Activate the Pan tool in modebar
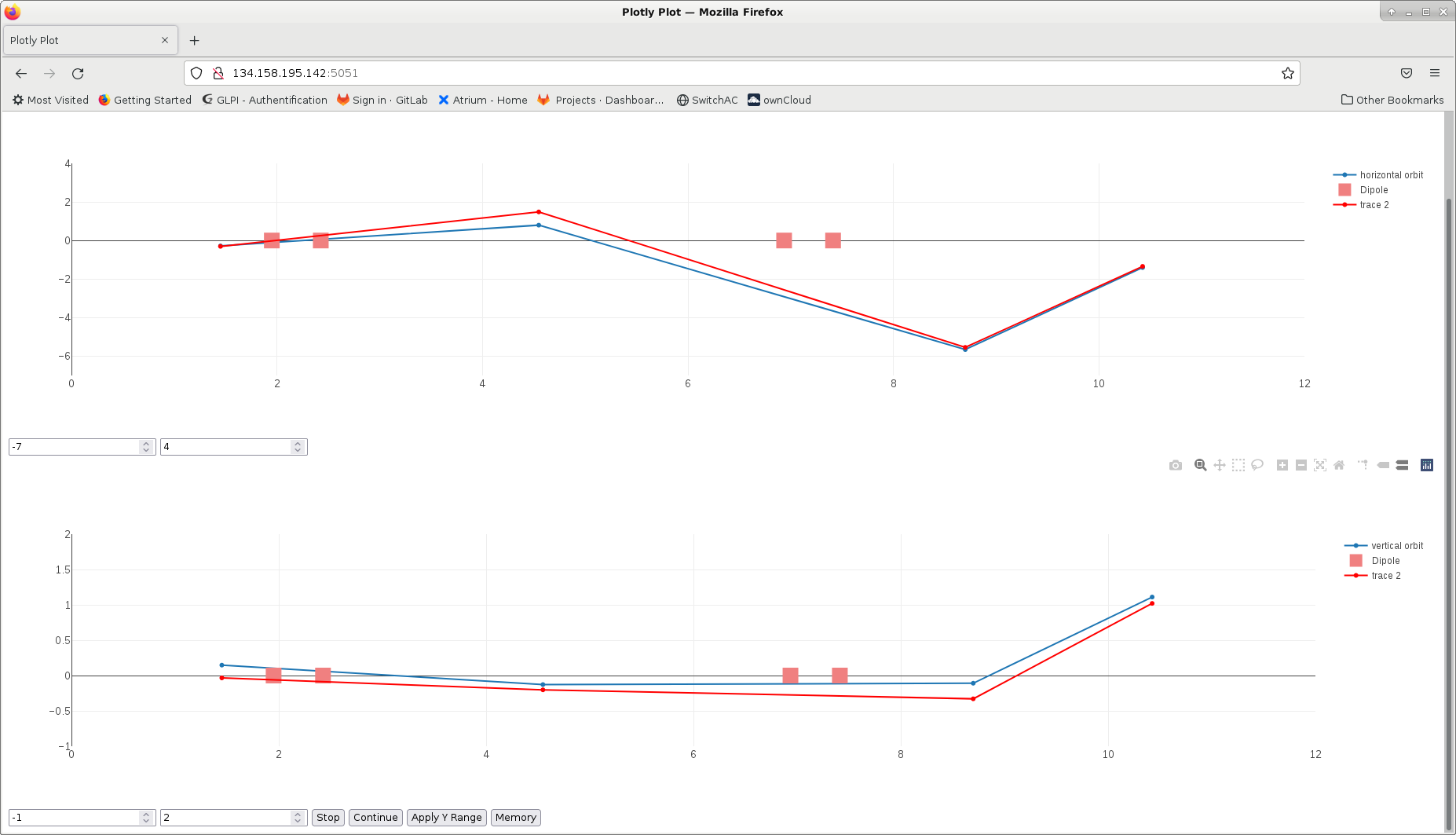The width and height of the screenshot is (1456, 835). [x=1219, y=465]
